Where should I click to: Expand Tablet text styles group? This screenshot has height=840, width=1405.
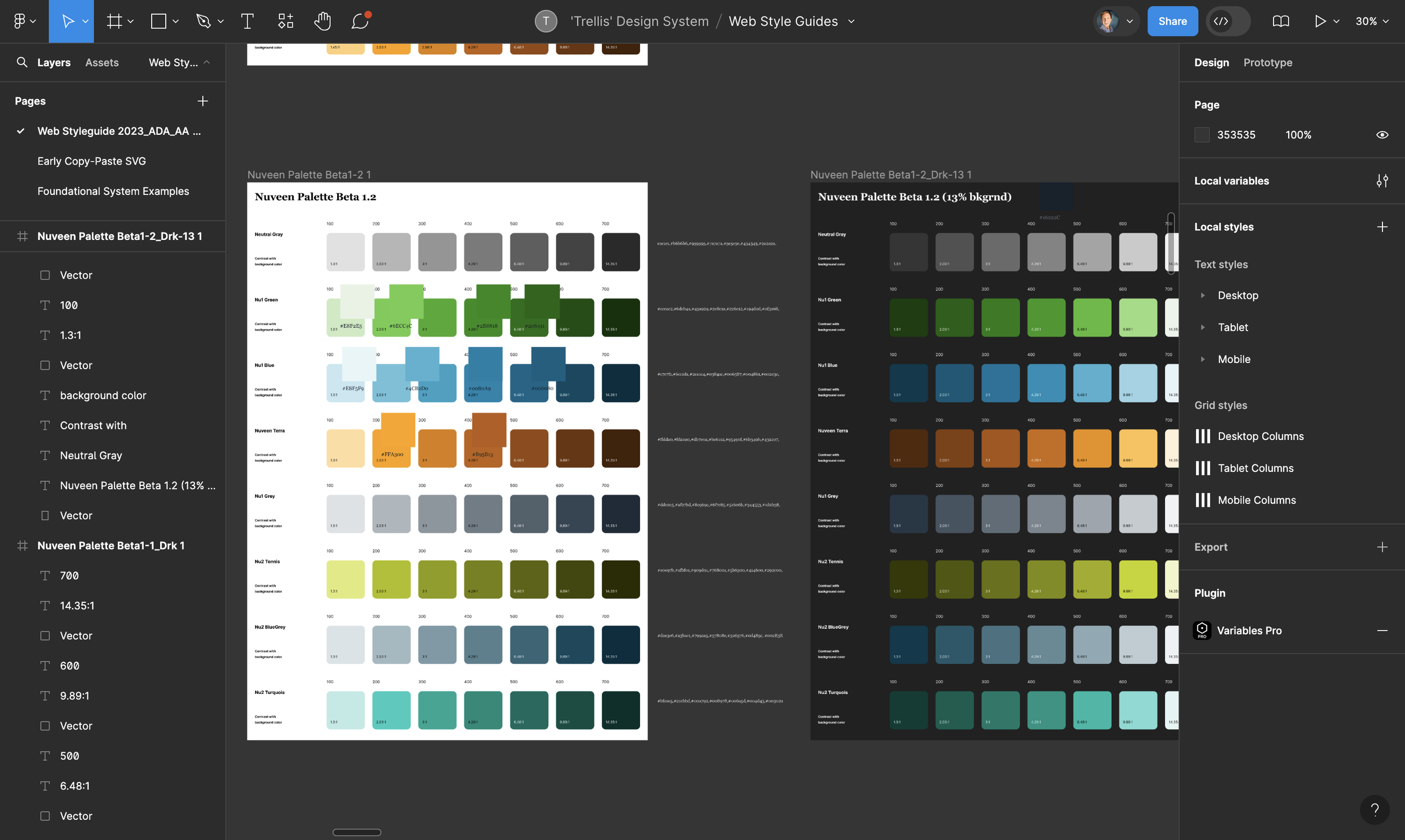1202,327
